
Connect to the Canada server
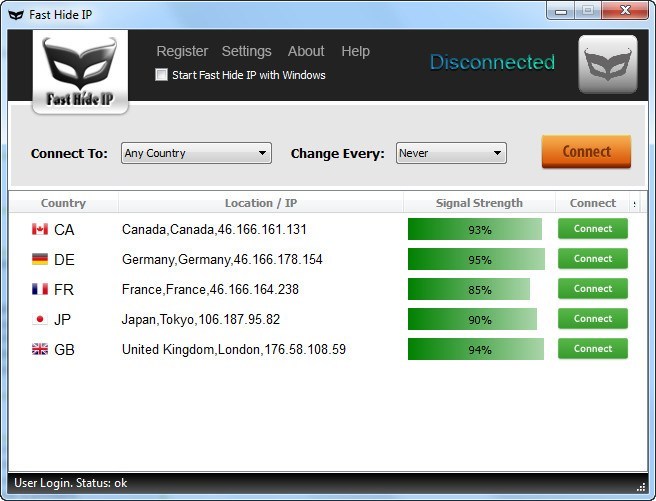coord(593,228)
